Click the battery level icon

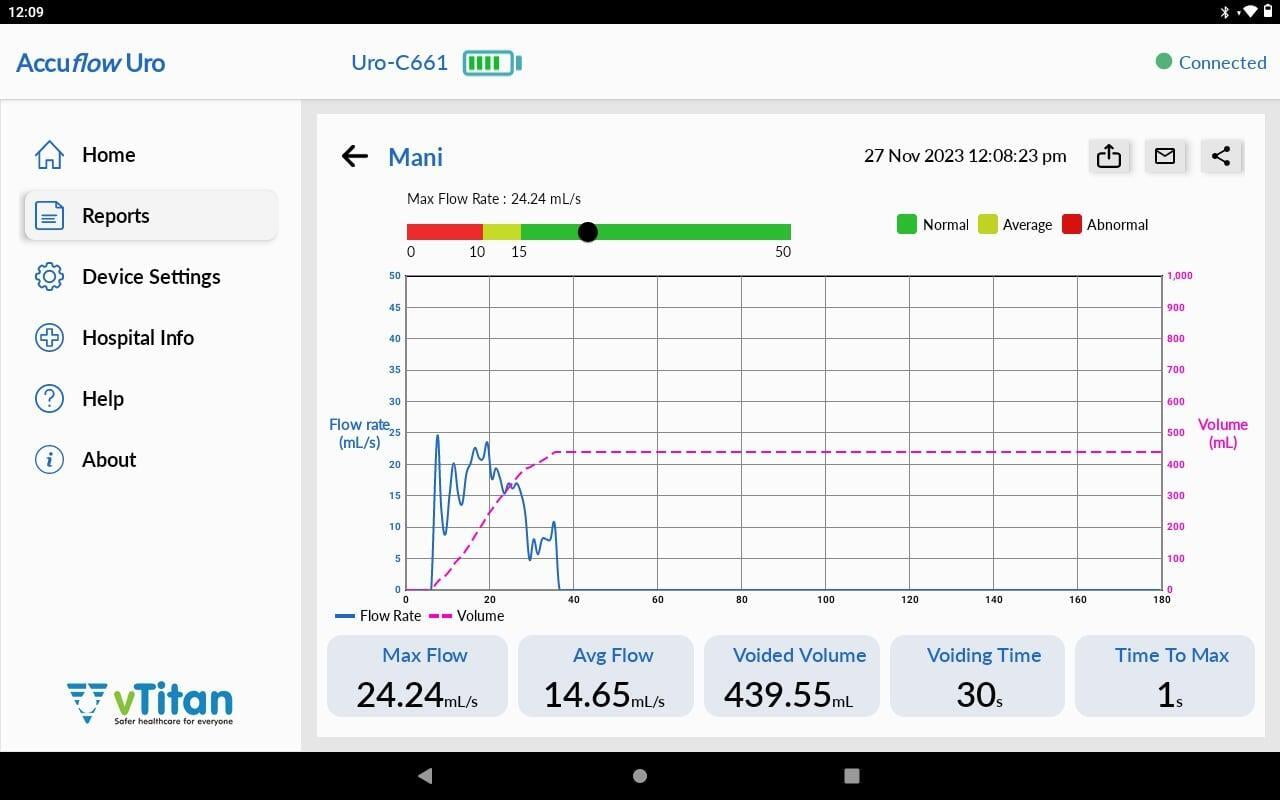[492, 63]
